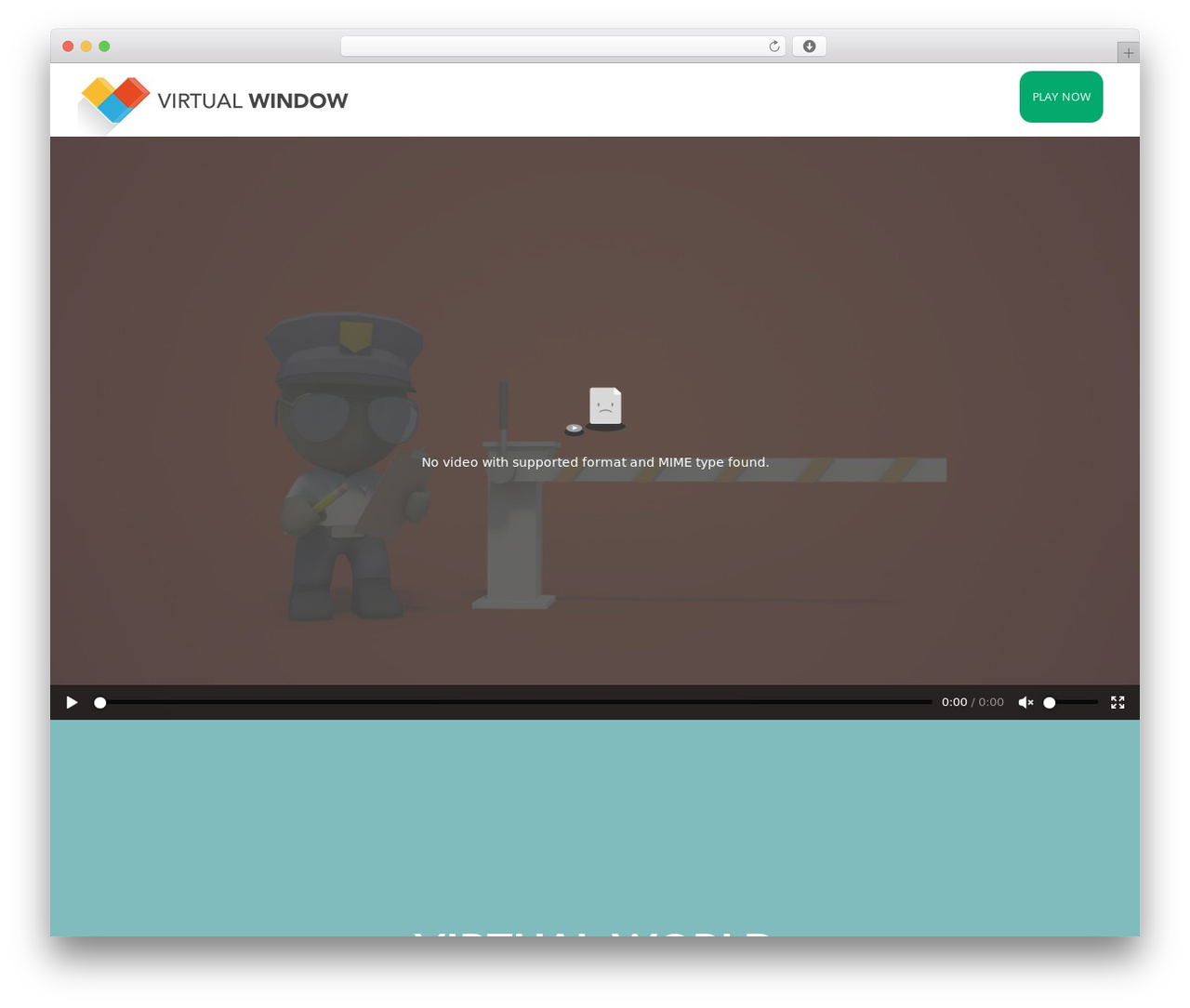Unmute the video with the speaker icon

coord(1025,702)
